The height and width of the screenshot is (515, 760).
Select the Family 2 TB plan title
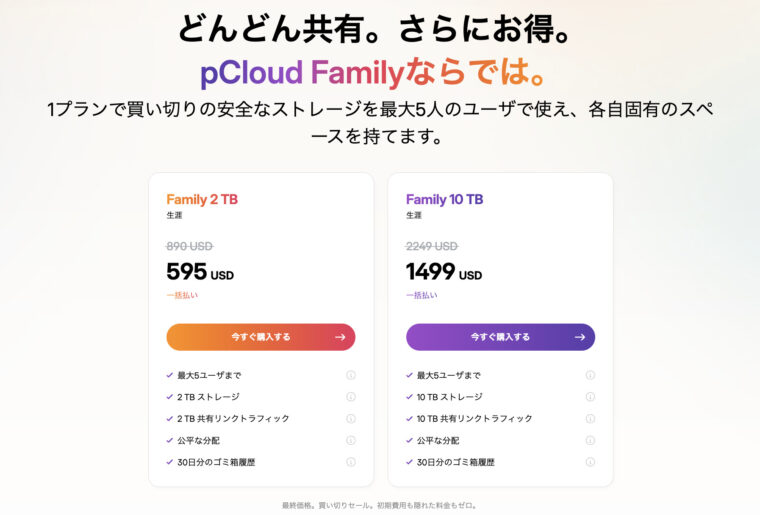[x=202, y=199]
